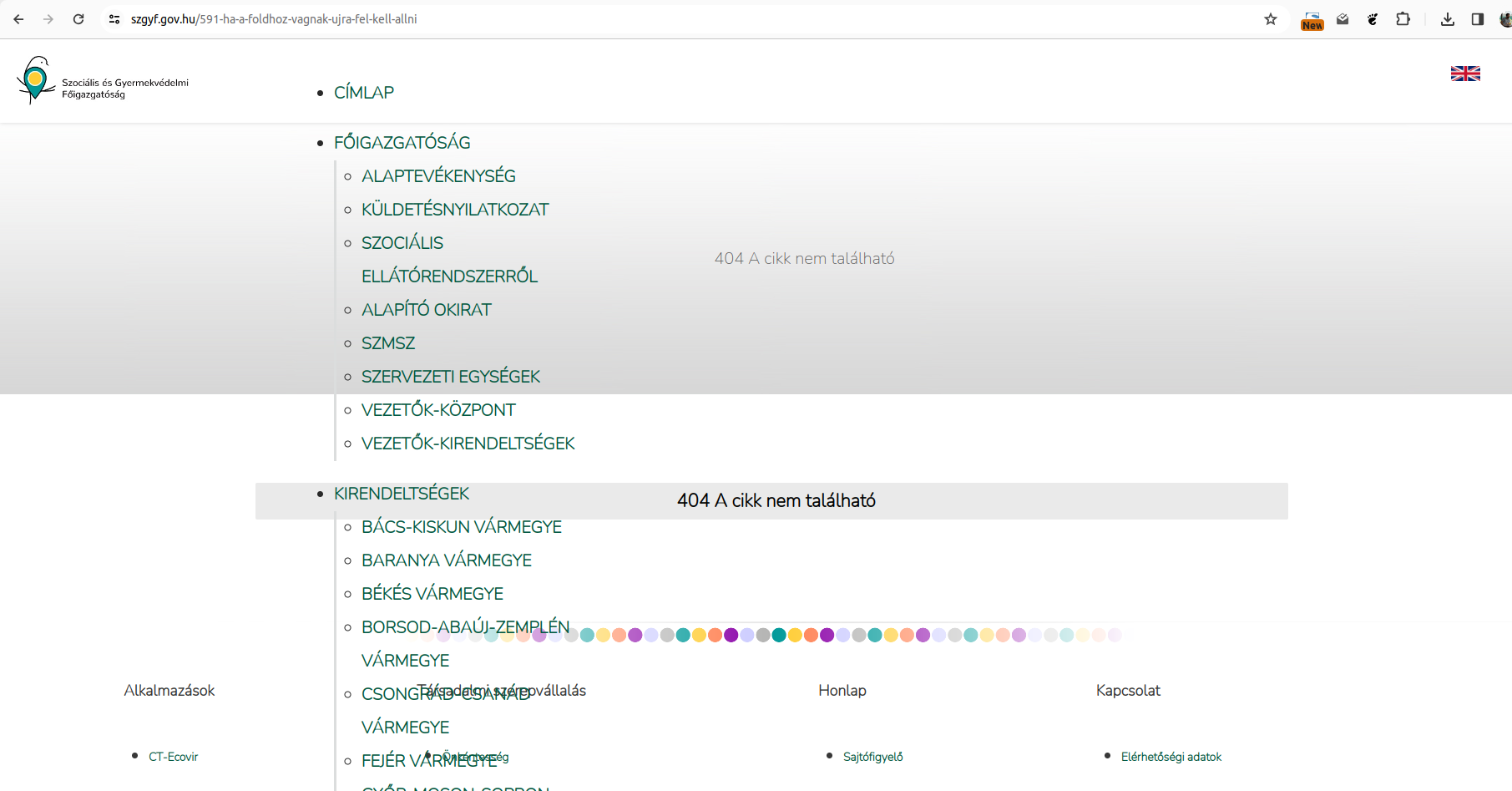Select KIRENDELTSÉGEK in the navigation menu
Viewport: 1512px width, 791px height.
pos(401,494)
